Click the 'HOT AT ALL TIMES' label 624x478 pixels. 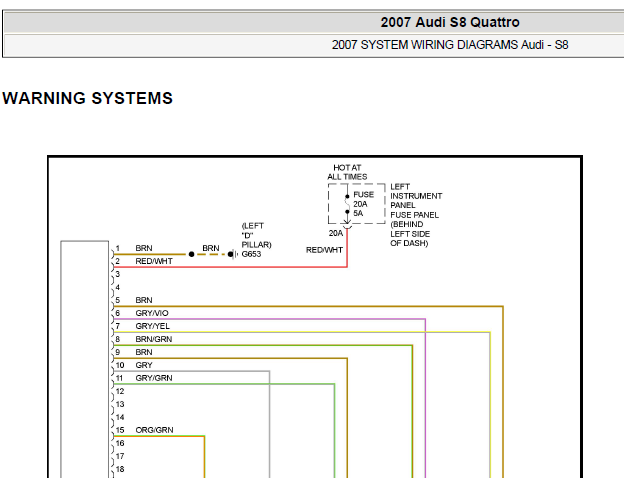click(x=347, y=172)
